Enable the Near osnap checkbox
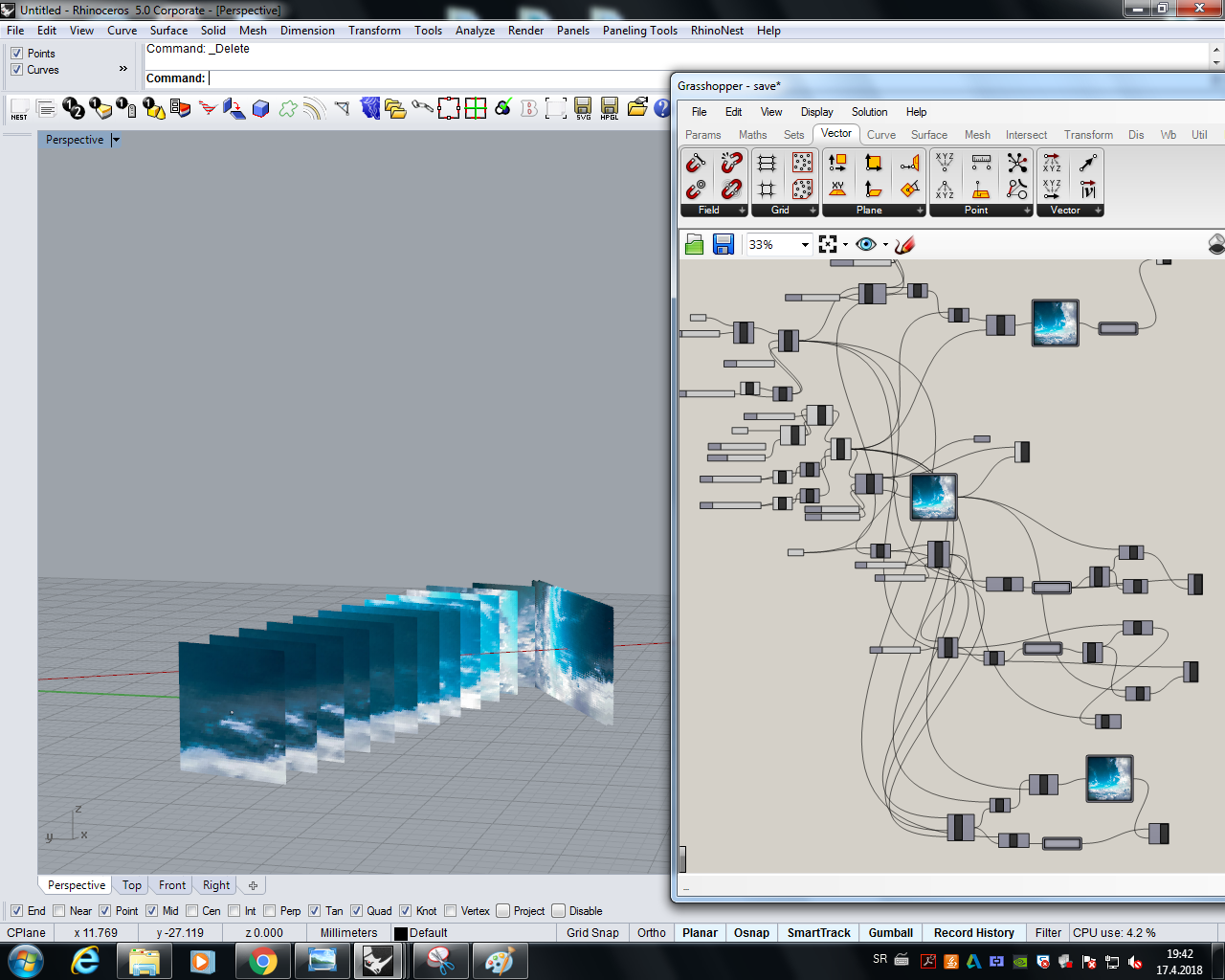The height and width of the screenshot is (980, 1225). [x=59, y=911]
